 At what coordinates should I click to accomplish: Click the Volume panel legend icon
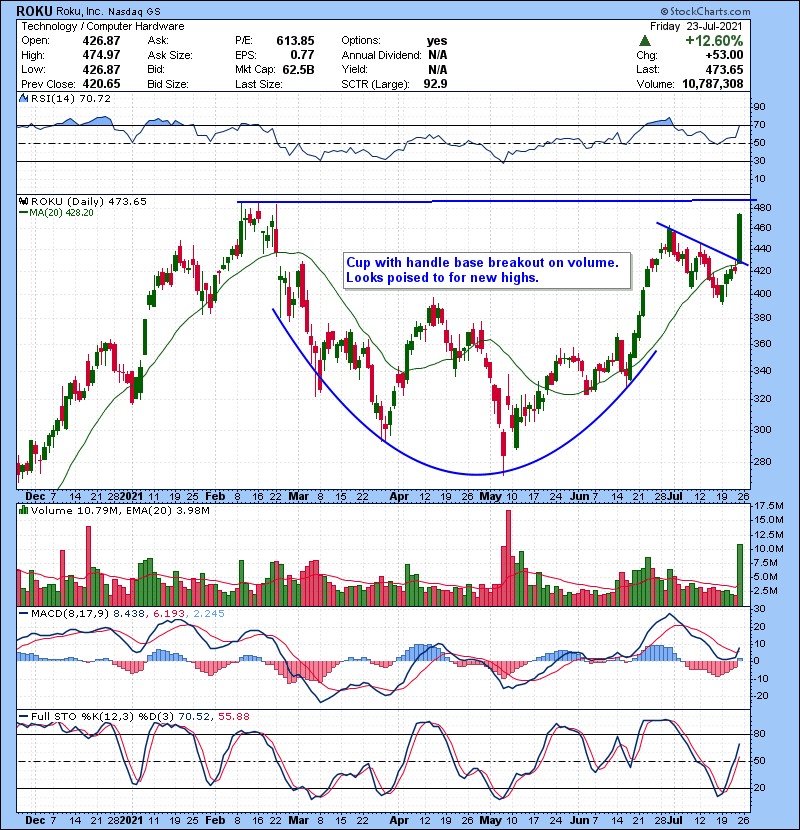[23, 510]
